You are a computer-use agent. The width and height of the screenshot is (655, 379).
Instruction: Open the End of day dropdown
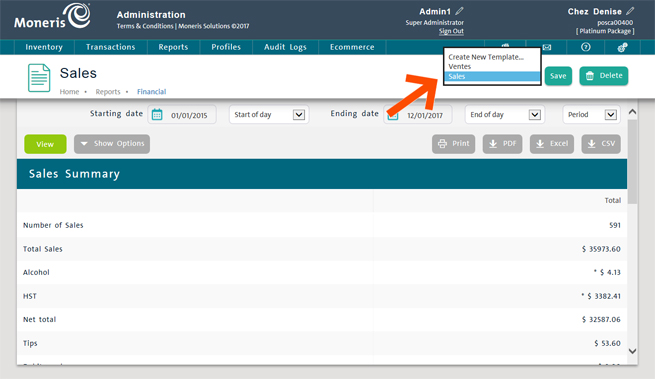(x=505, y=114)
